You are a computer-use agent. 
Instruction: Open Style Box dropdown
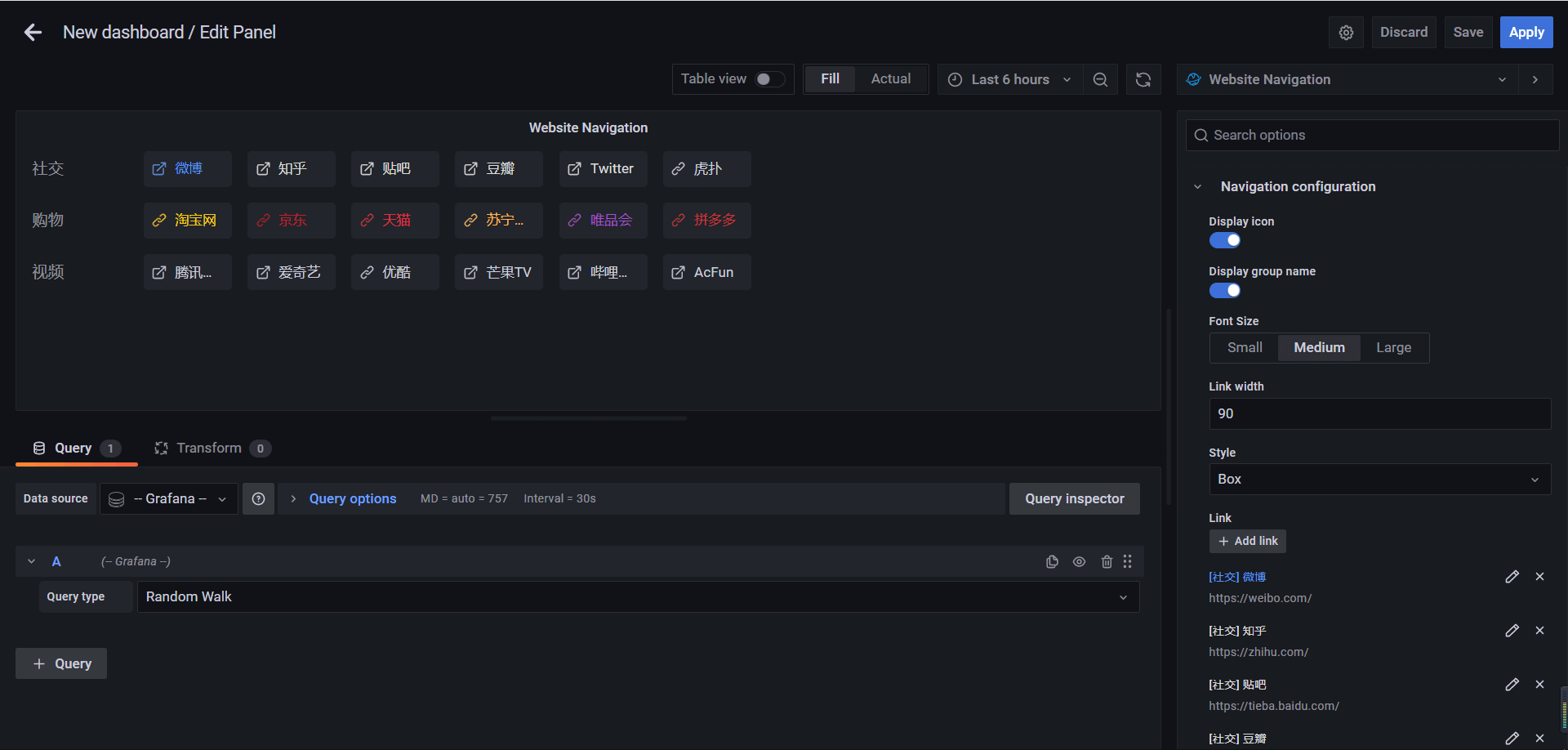pos(1379,480)
